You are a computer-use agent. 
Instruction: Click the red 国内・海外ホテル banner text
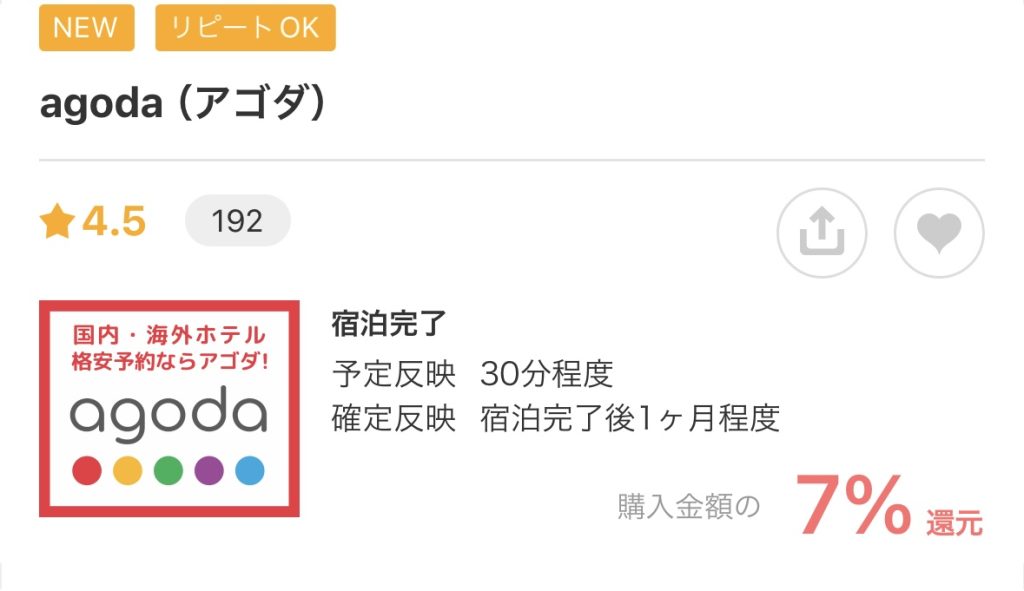(x=169, y=334)
